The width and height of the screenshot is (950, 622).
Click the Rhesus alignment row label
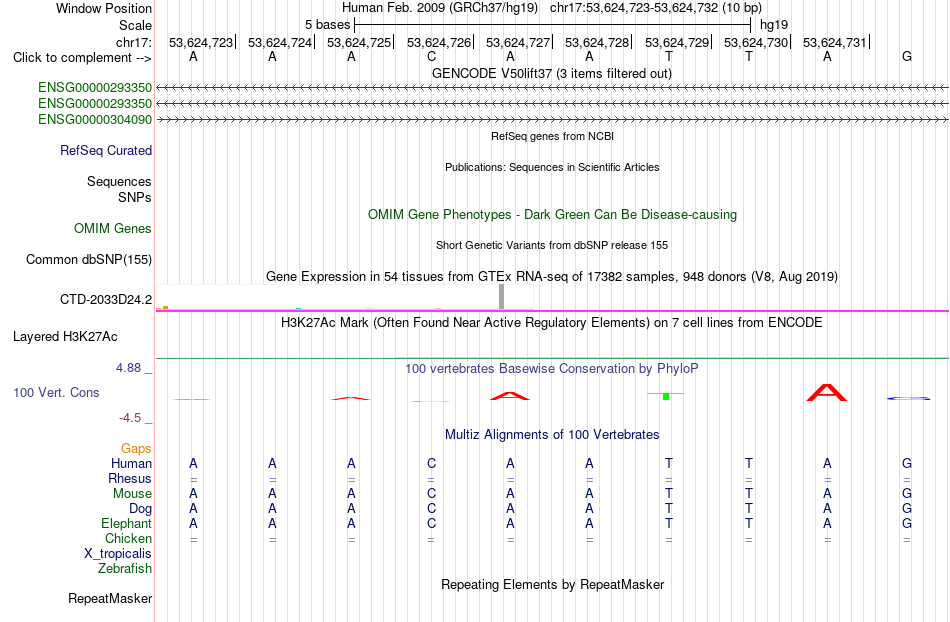point(130,478)
